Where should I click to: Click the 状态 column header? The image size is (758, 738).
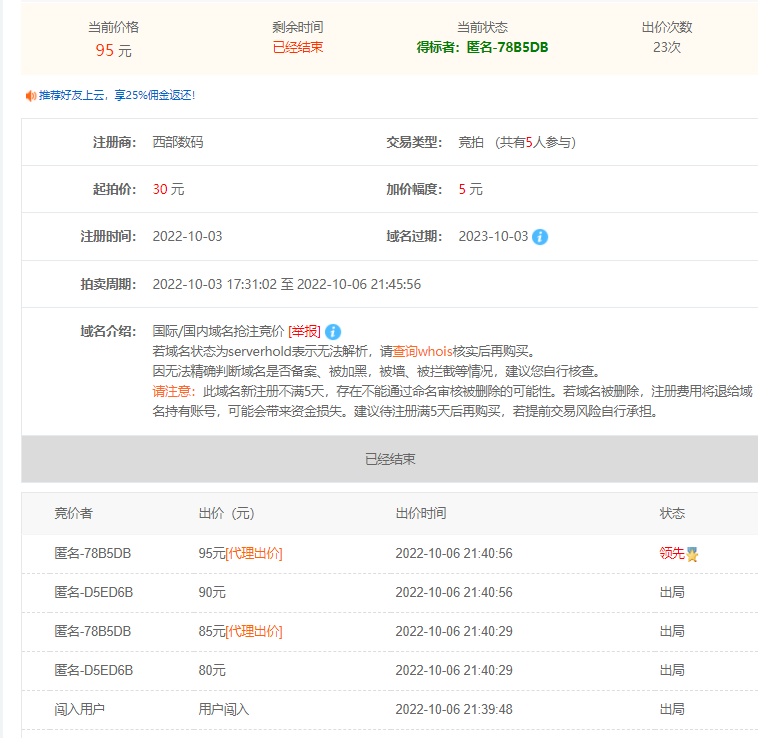point(672,513)
